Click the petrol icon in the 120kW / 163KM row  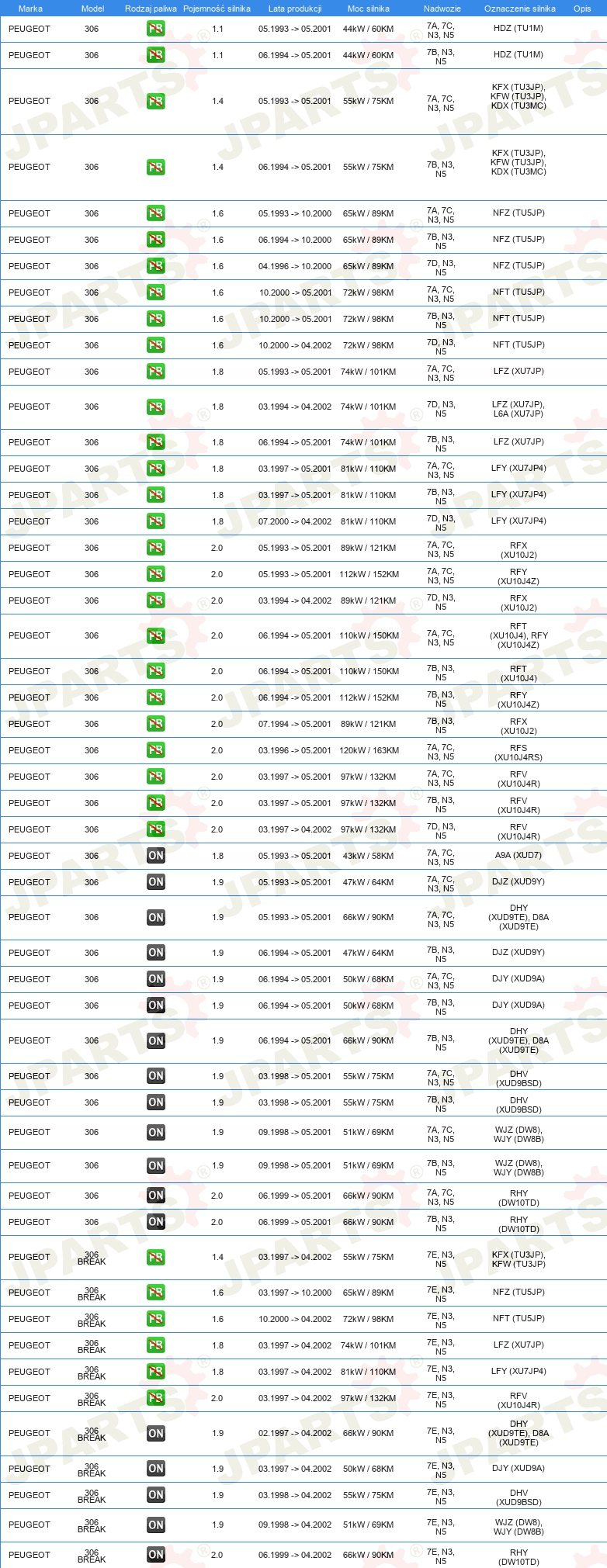(x=156, y=750)
